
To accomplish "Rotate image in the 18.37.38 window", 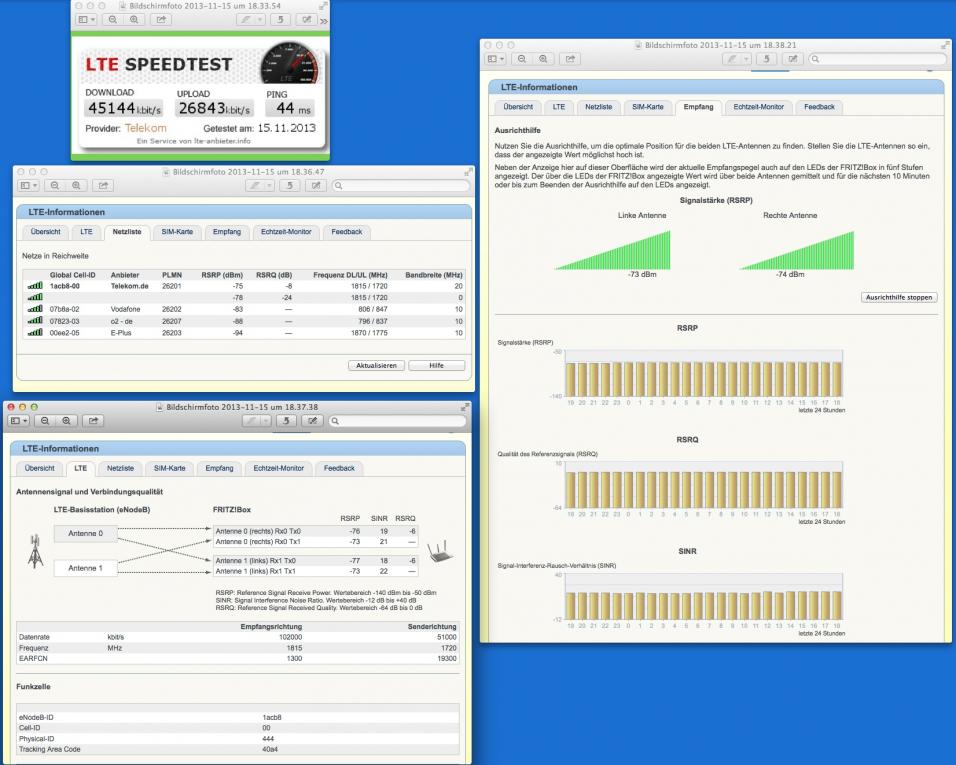I will click(x=286, y=421).
